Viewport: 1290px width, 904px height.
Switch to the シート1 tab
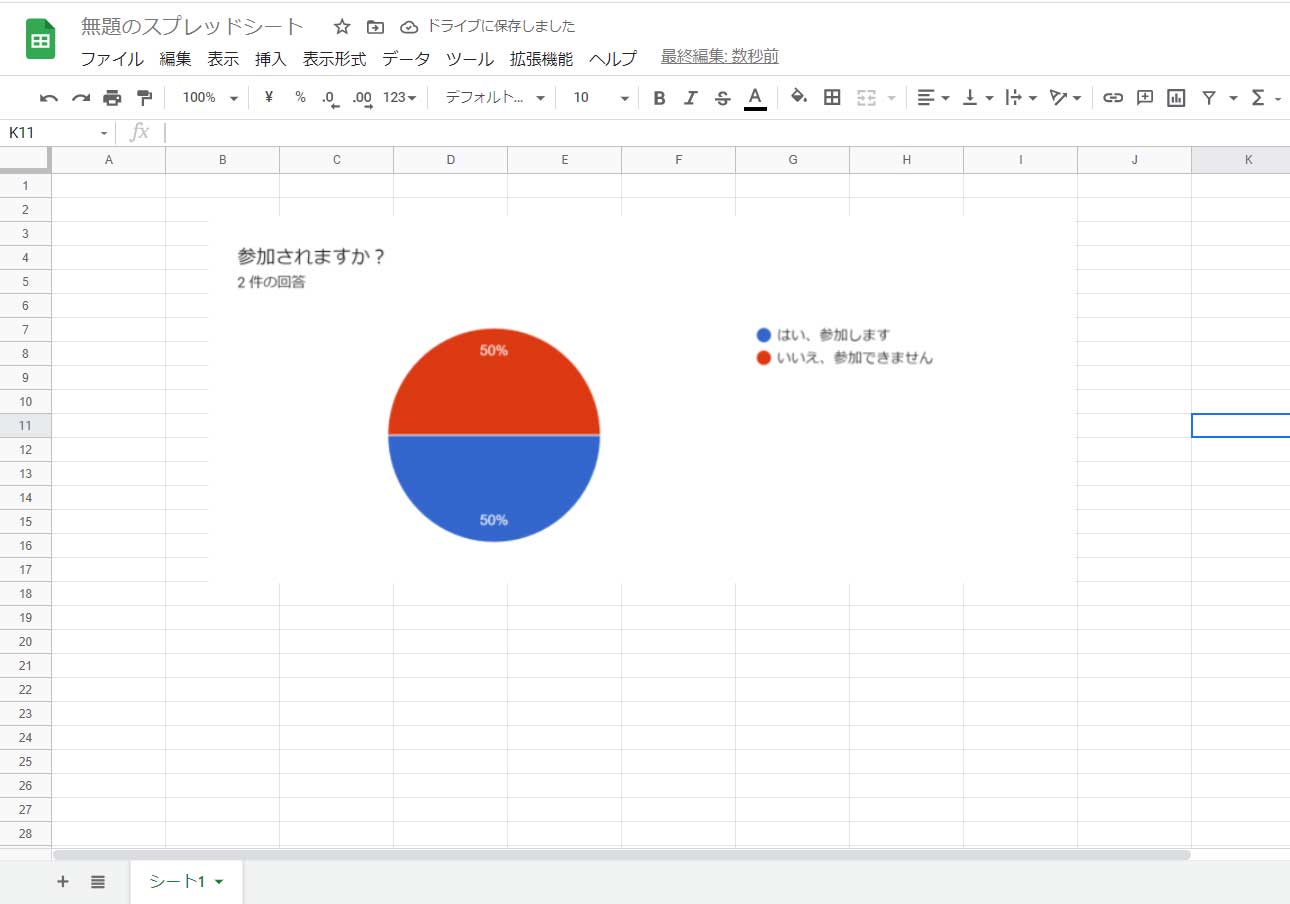point(178,881)
